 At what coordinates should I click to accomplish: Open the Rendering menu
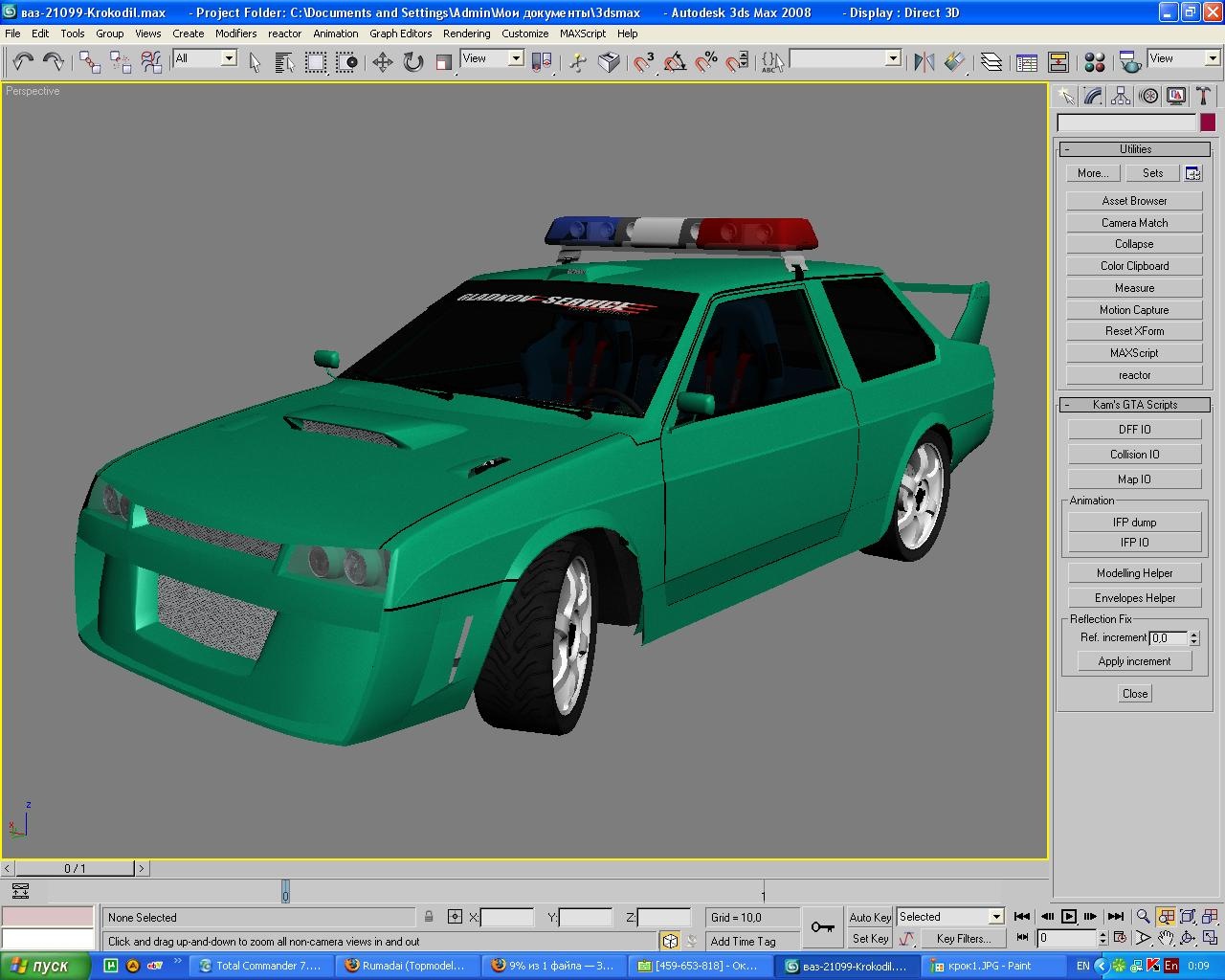pyautogui.click(x=466, y=33)
